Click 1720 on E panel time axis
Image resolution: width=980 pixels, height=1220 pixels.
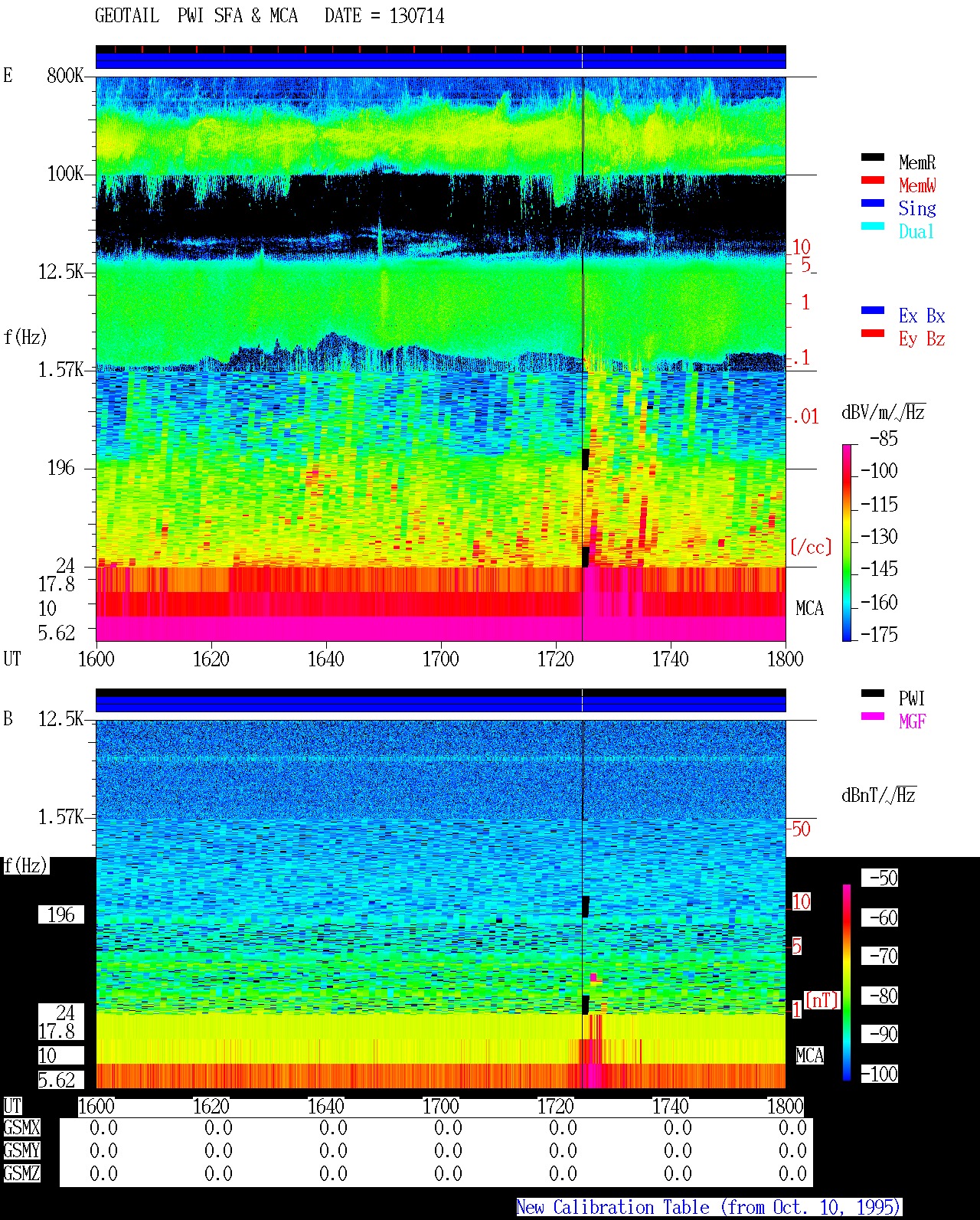click(556, 659)
